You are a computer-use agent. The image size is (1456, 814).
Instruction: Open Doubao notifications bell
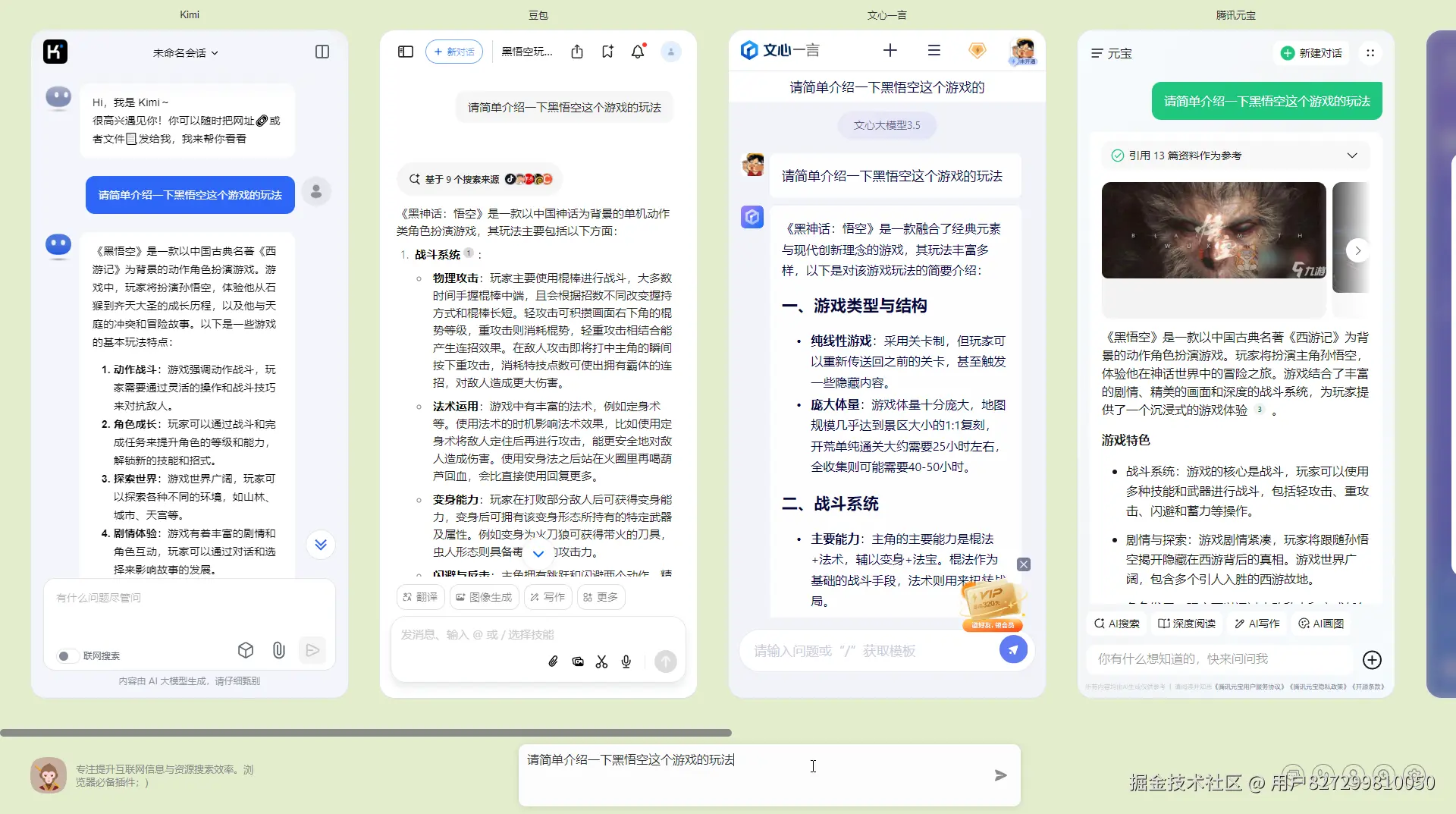point(639,51)
